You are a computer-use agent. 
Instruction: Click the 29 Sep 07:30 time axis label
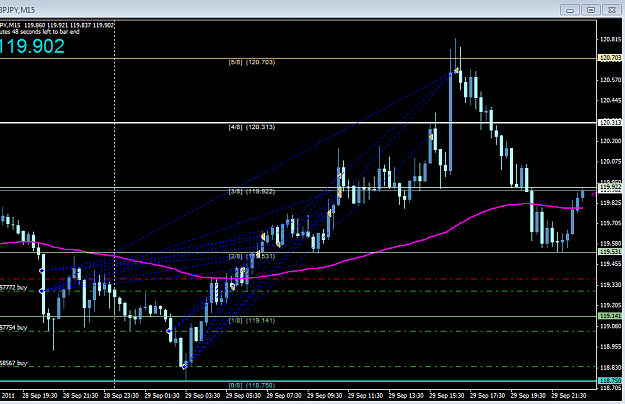[283, 396]
